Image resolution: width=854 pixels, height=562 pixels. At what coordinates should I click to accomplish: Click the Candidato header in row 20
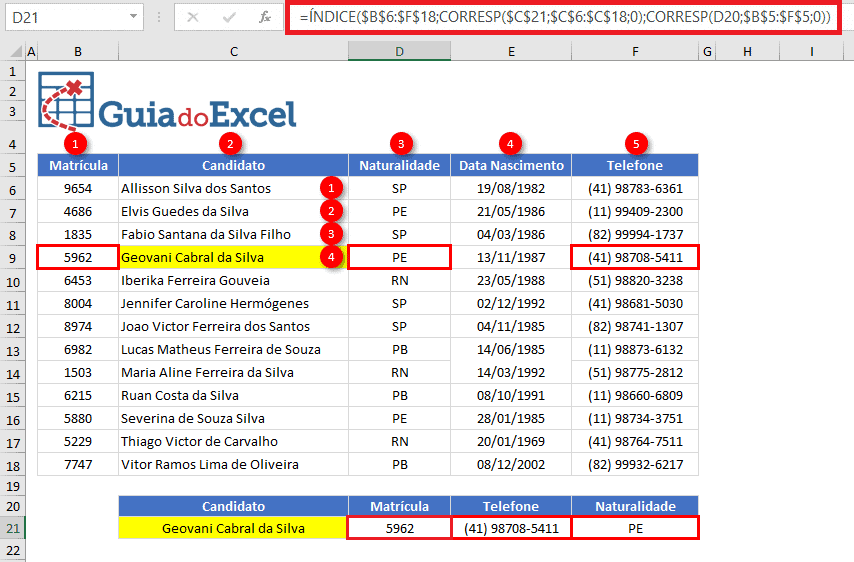coord(234,506)
